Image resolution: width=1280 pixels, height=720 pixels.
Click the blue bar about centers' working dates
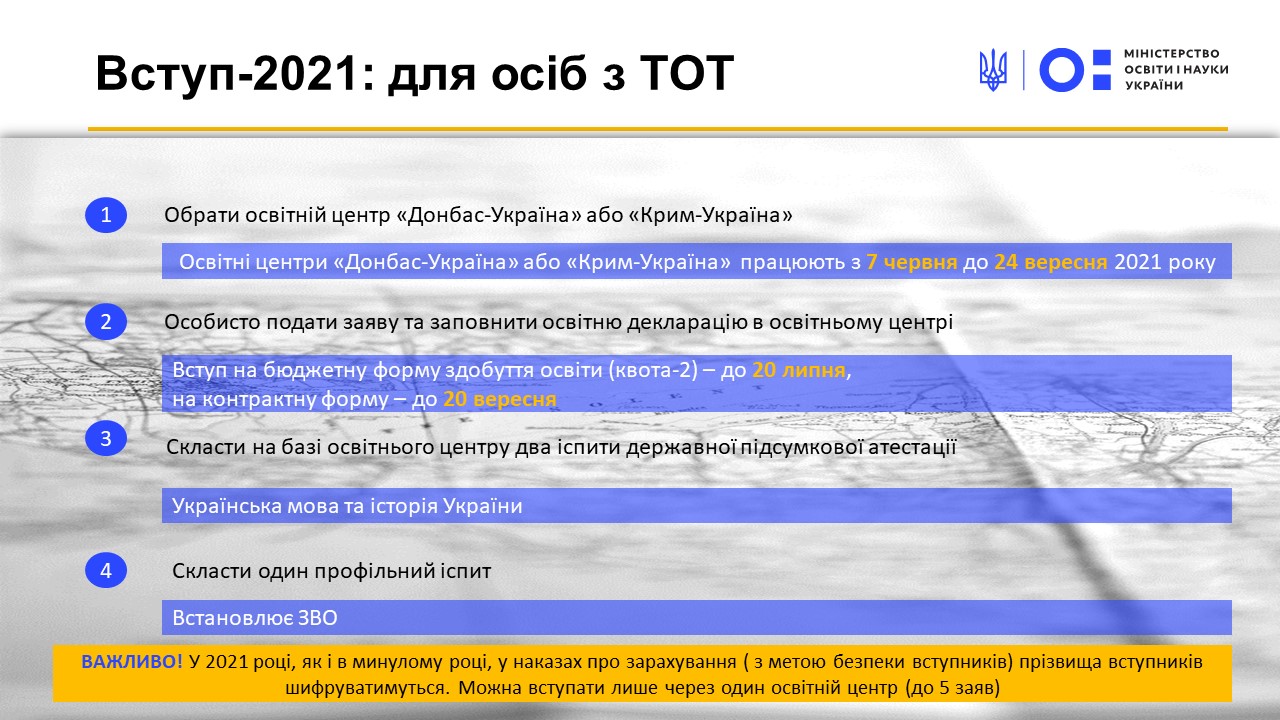(x=697, y=262)
